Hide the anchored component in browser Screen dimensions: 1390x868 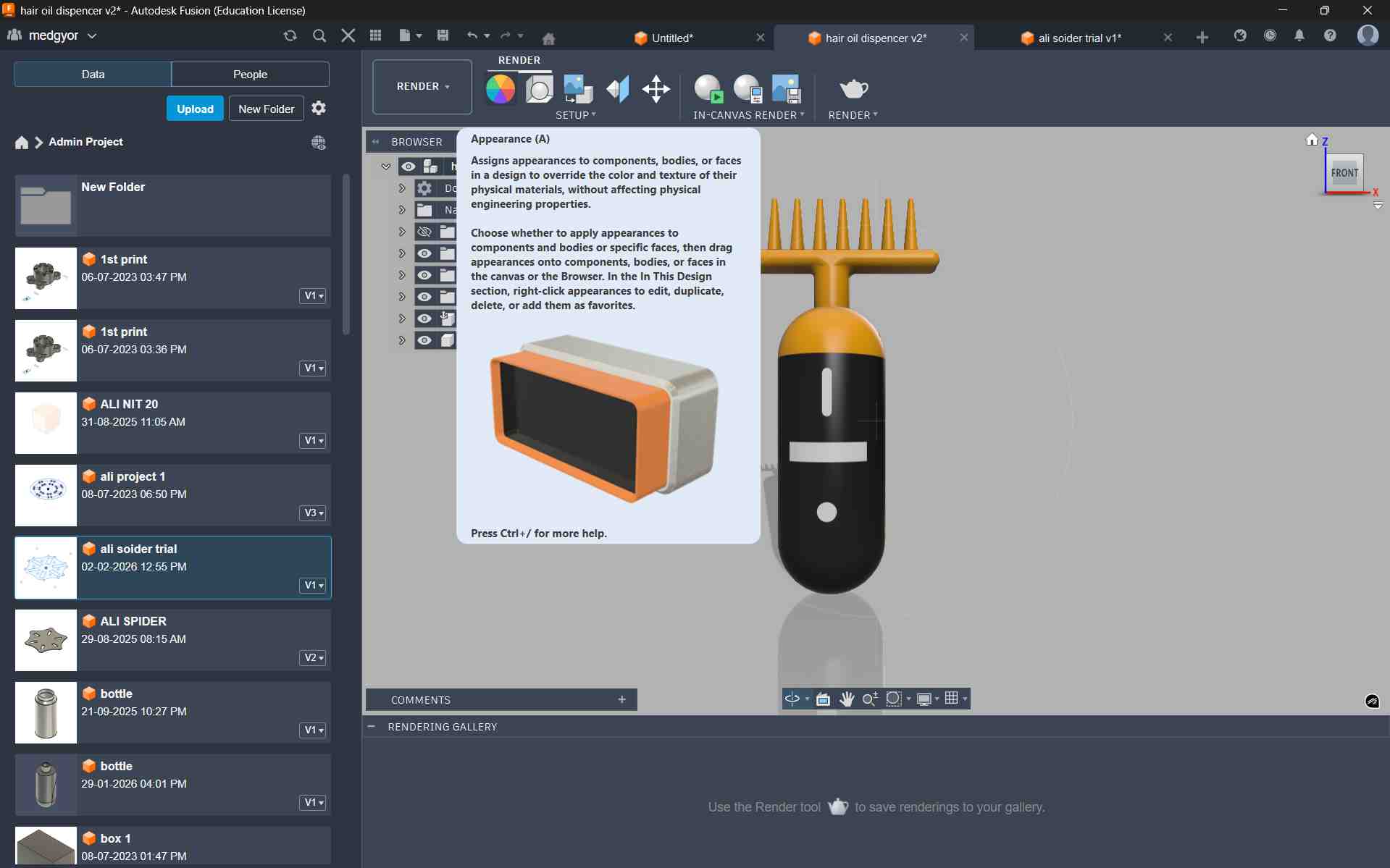pos(424,319)
